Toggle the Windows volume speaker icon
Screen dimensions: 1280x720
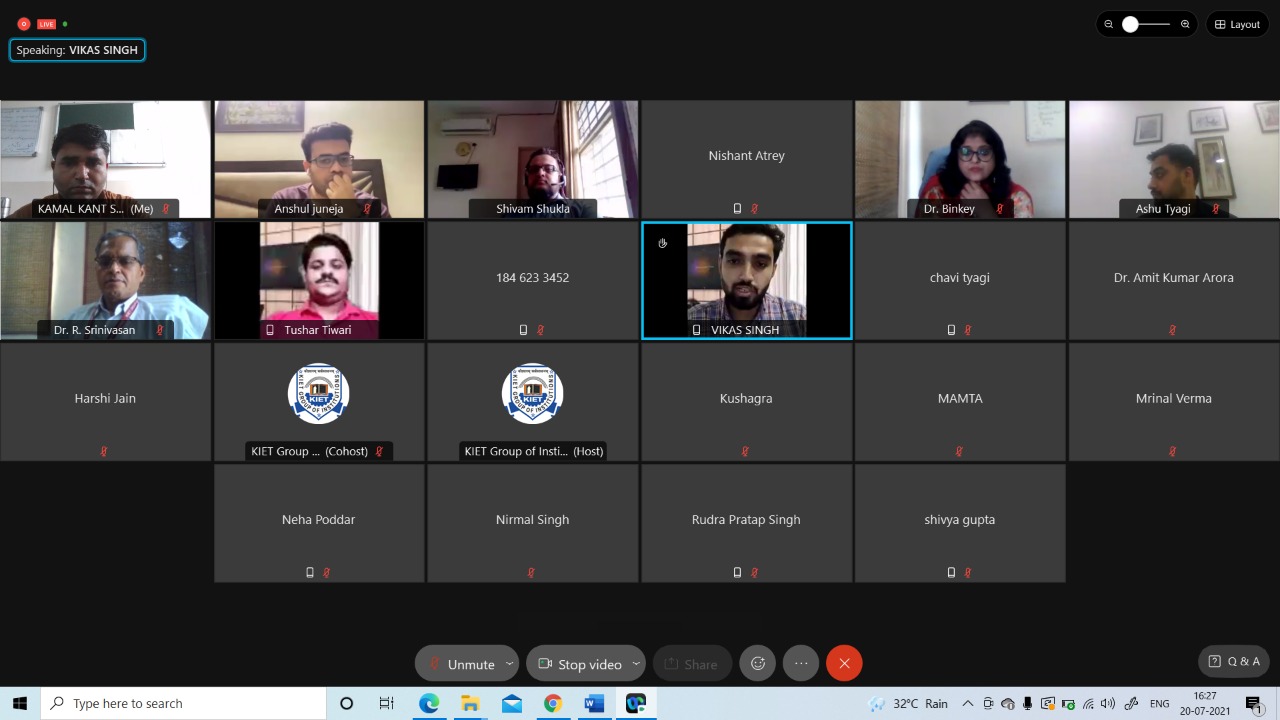point(1107,704)
